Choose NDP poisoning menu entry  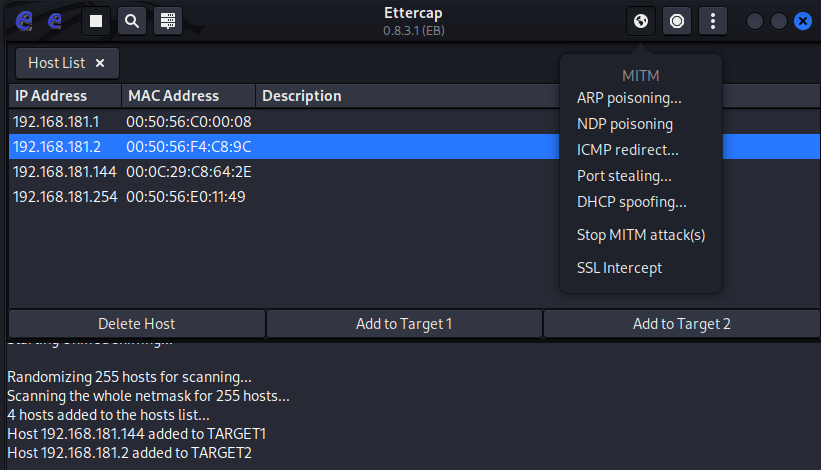click(x=625, y=124)
